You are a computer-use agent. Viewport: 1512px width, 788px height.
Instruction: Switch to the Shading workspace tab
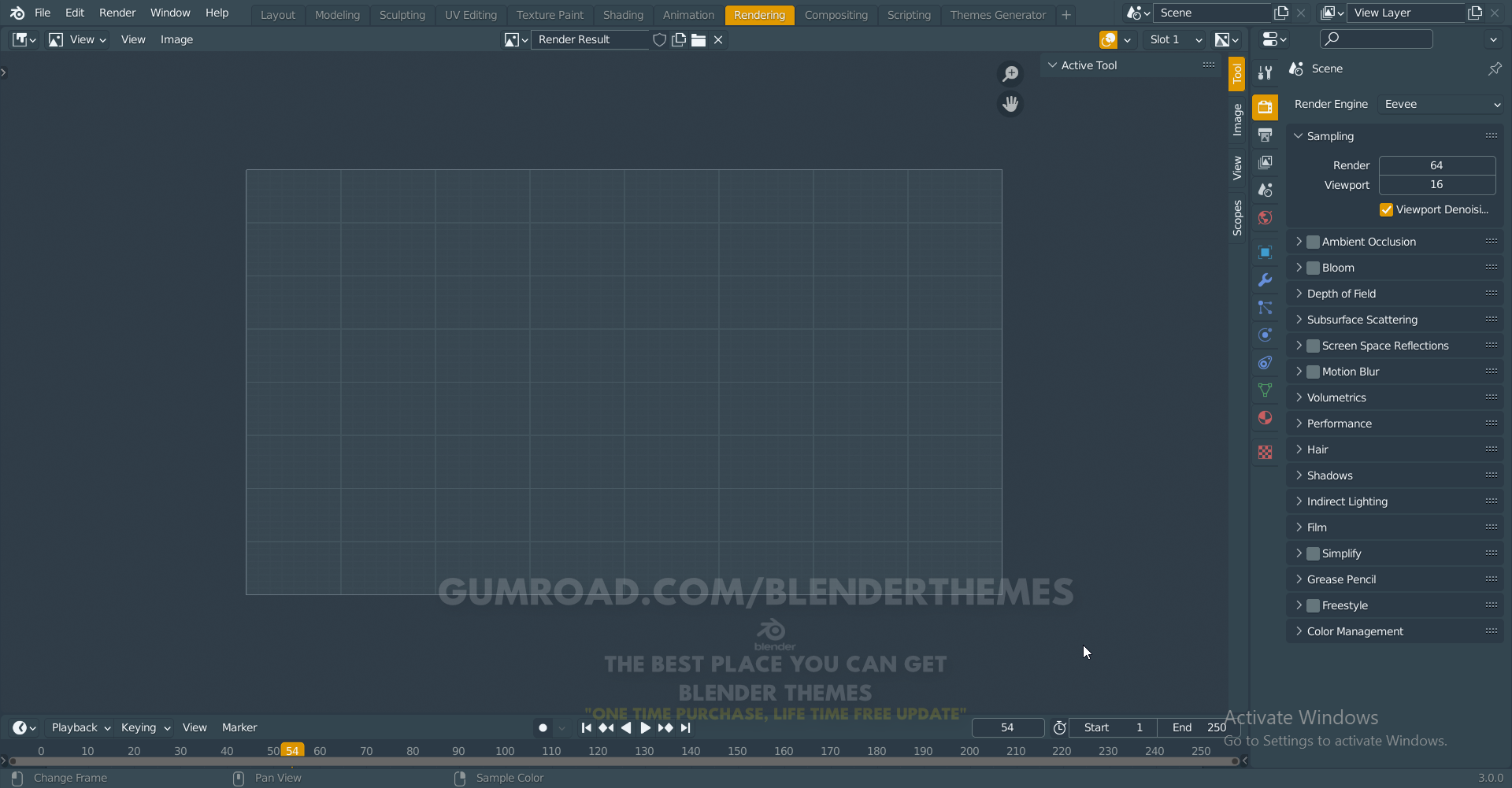pos(623,15)
